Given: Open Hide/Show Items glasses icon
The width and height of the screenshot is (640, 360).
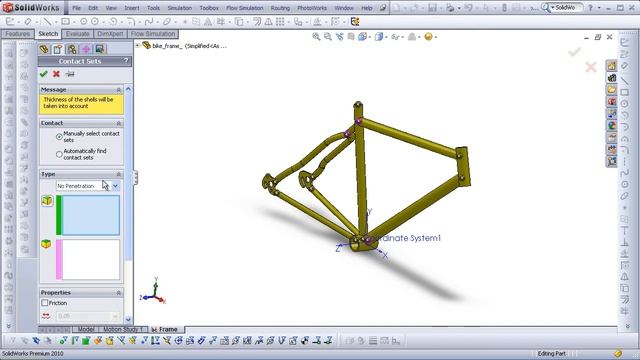Looking at the screenshot, I should tap(395, 37).
